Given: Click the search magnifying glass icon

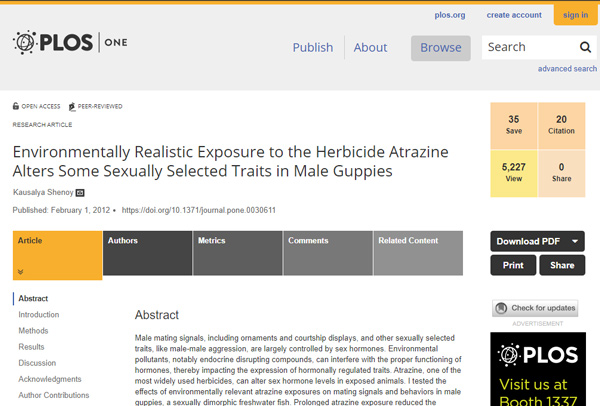Looking at the screenshot, I should pyautogui.click(x=585, y=47).
